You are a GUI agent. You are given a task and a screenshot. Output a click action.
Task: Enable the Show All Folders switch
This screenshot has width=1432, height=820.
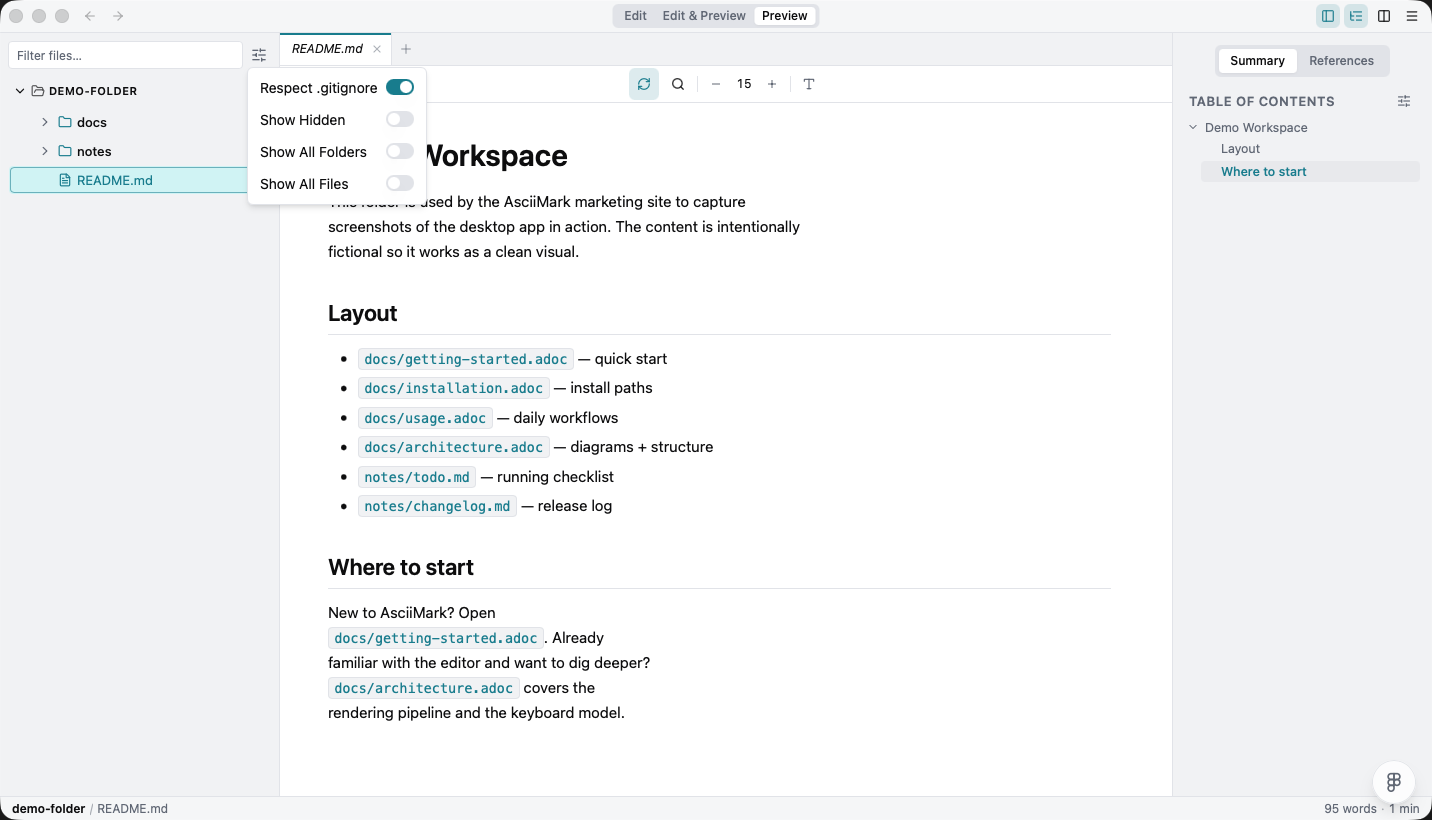(400, 152)
